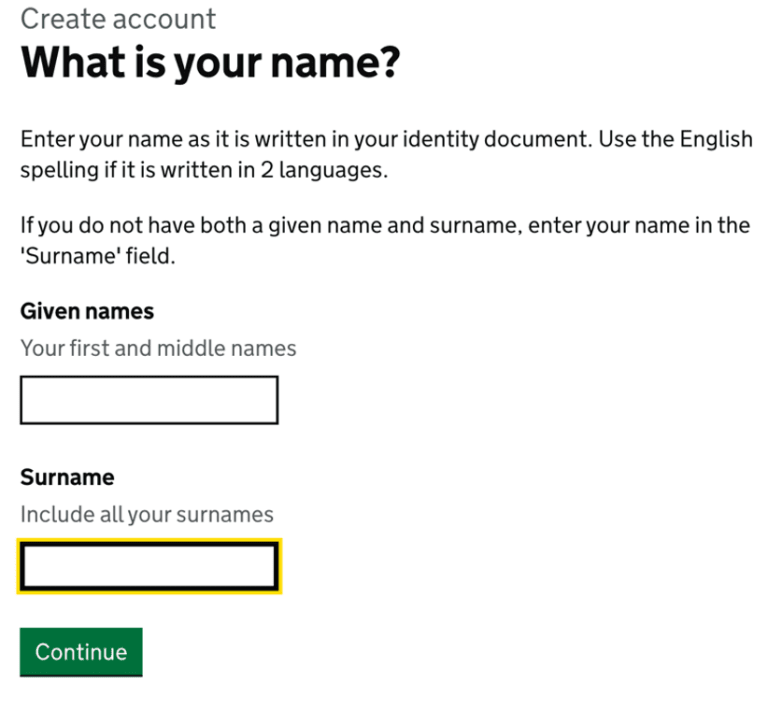768x712 pixels.
Task: Click the Given names text input box
Action: pos(149,400)
